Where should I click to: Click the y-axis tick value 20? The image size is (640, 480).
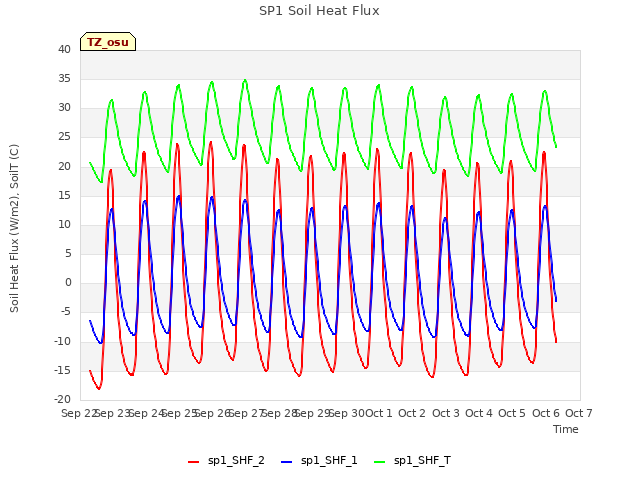pyautogui.click(x=64, y=166)
